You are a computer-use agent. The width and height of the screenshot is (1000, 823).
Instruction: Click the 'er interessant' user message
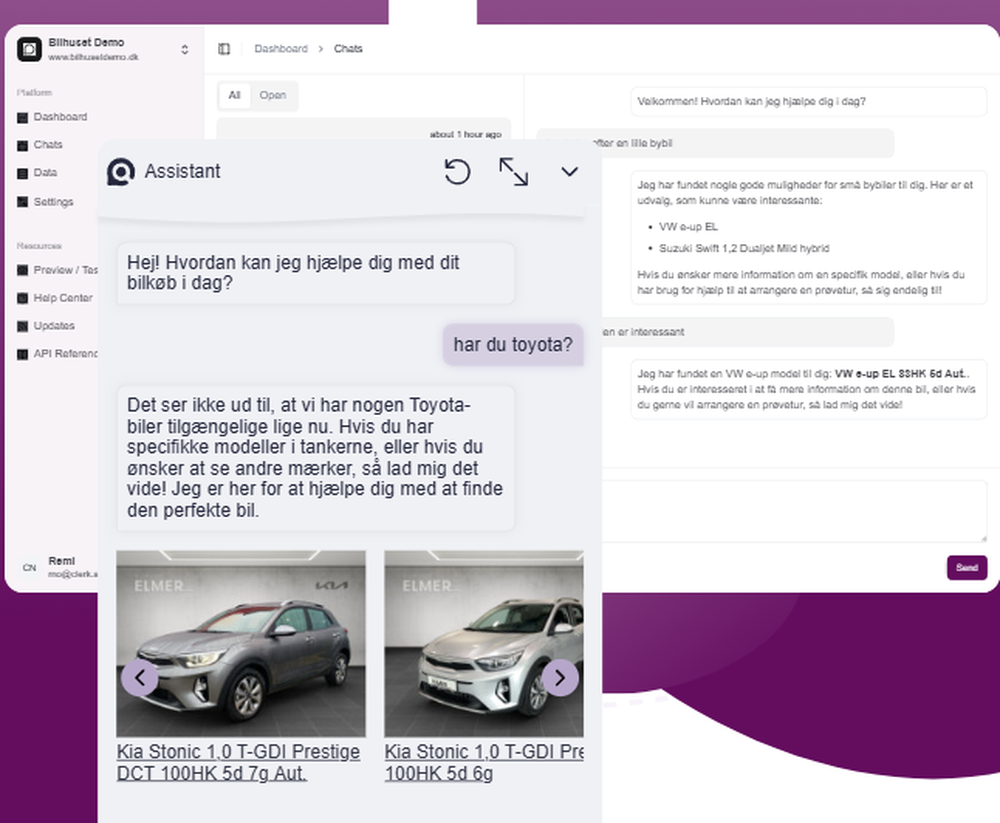[x=747, y=332]
